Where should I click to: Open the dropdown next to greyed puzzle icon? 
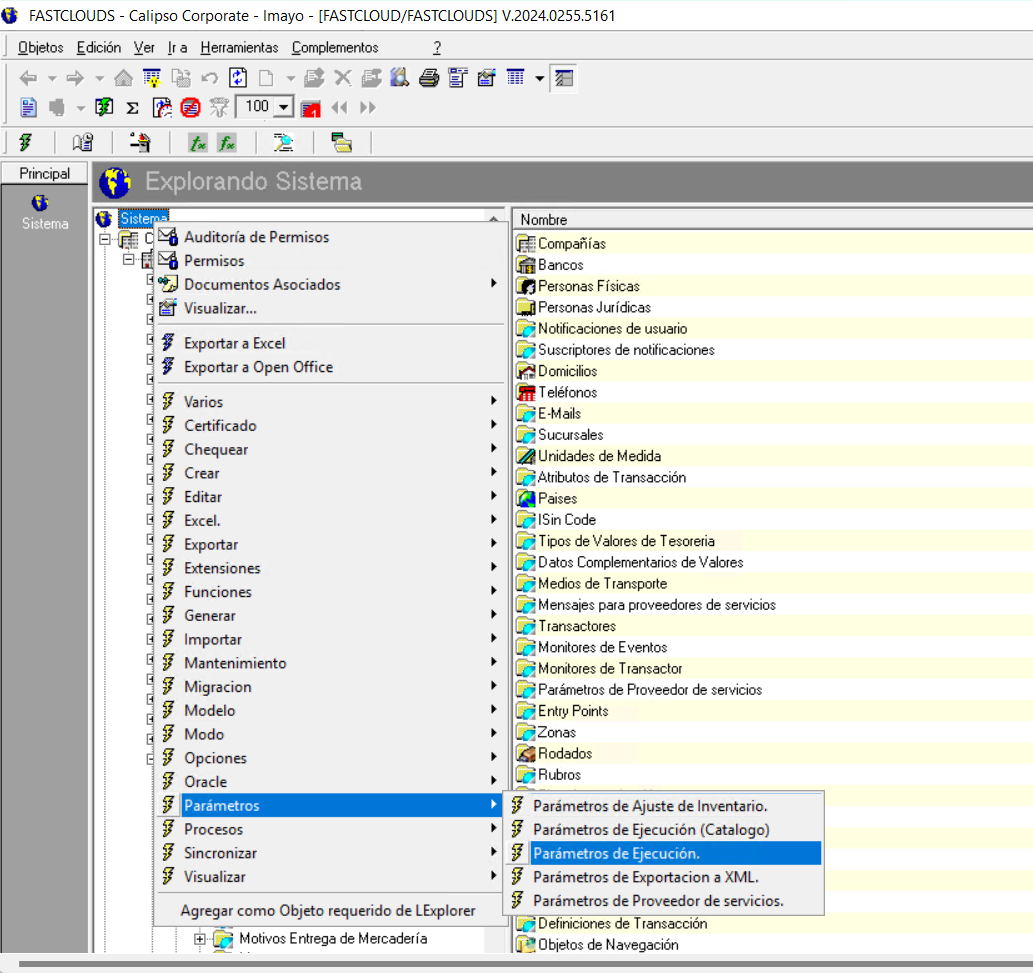[81, 108]
